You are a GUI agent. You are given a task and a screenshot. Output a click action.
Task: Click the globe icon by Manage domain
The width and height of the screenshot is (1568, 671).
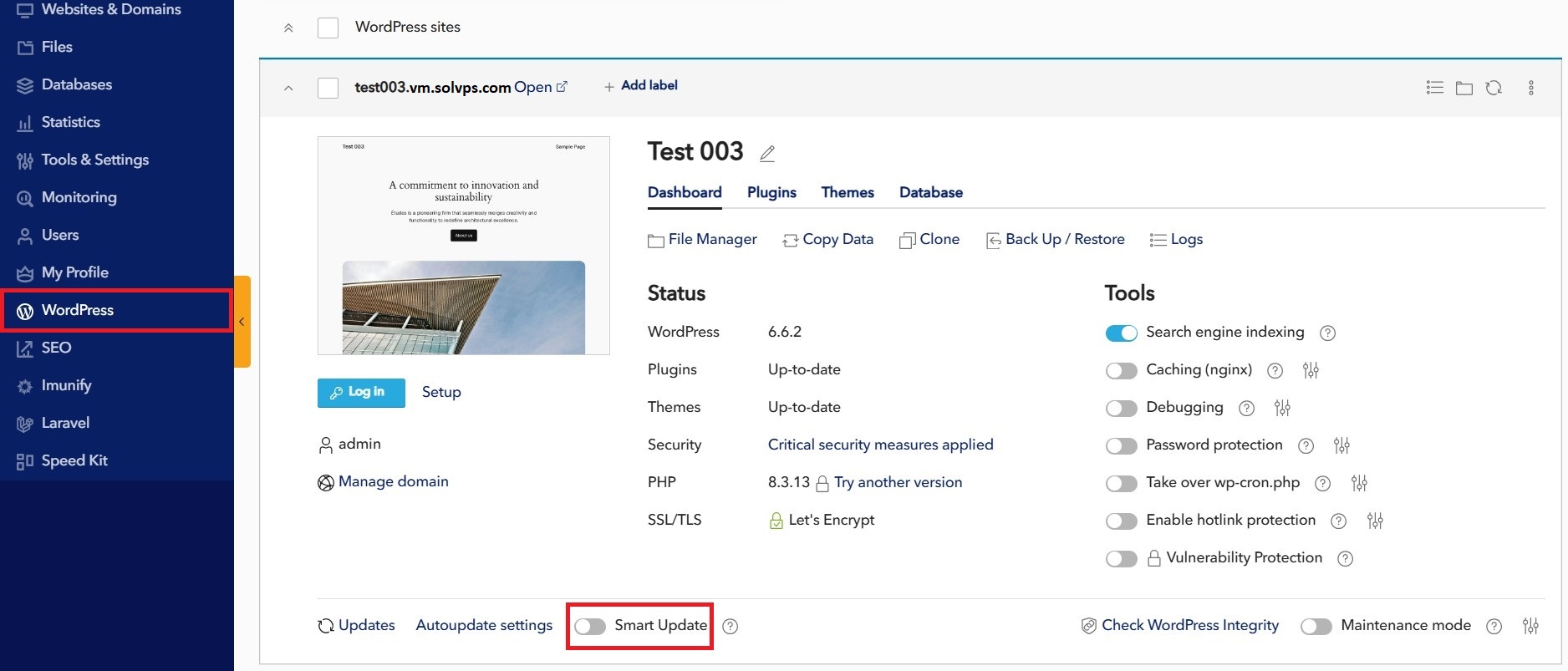point(325,482)
